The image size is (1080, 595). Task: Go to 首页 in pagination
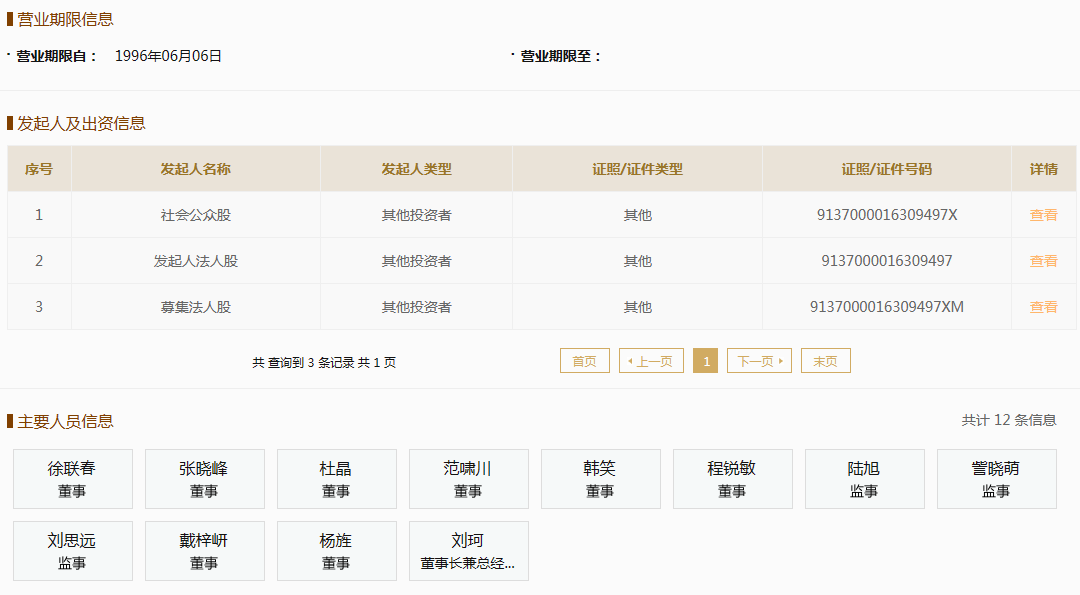584,361
